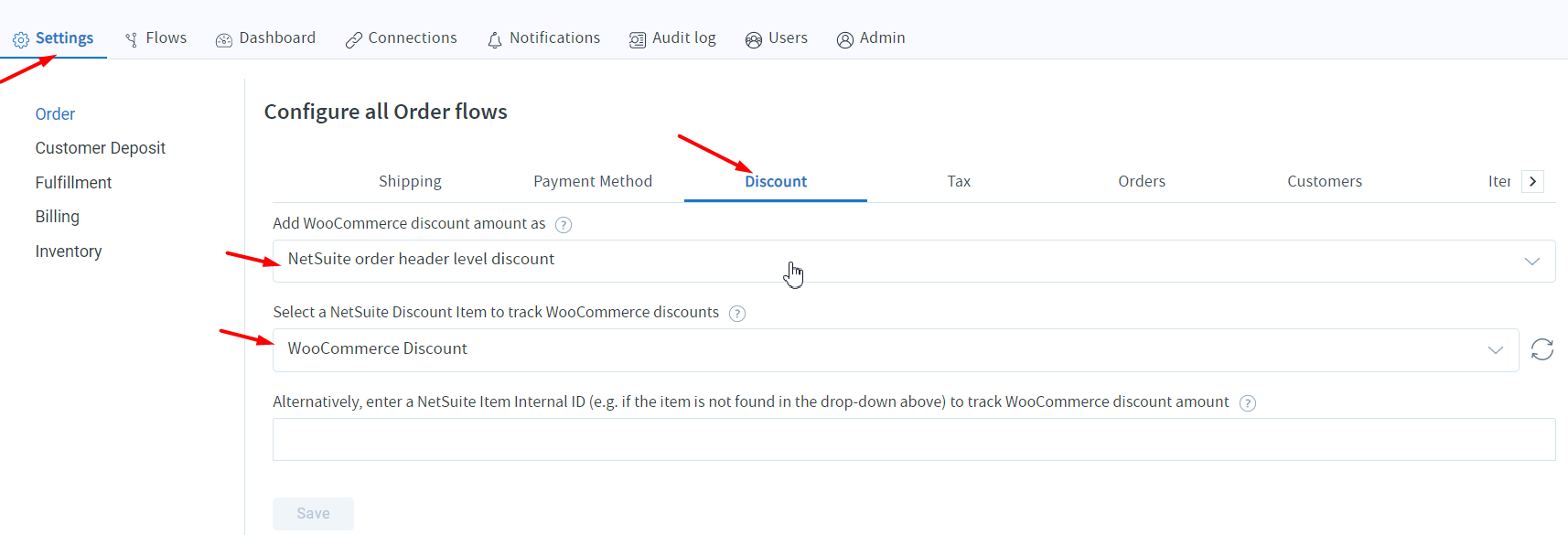
Task: Switch to the Payment Method tab
Action: tap(593, 181)
